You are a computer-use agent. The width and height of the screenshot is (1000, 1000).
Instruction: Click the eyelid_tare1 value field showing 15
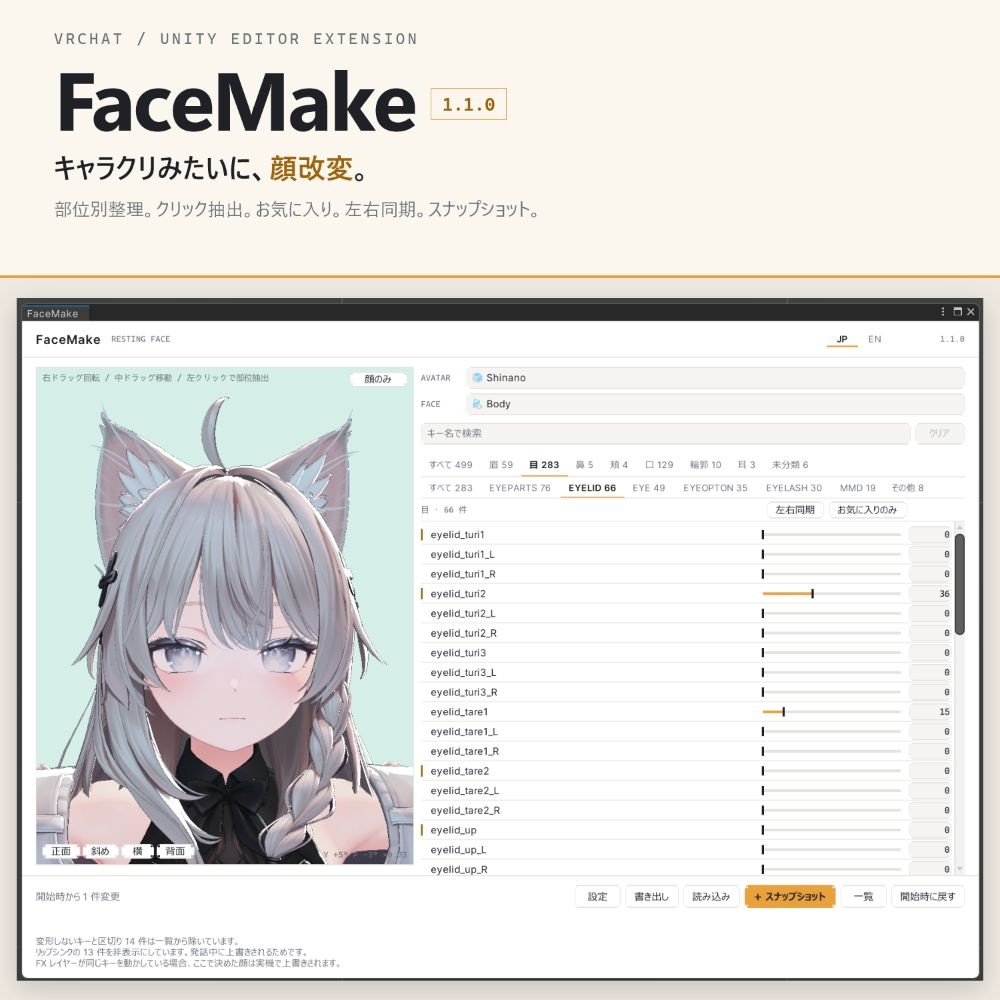[x=930, y=712]
